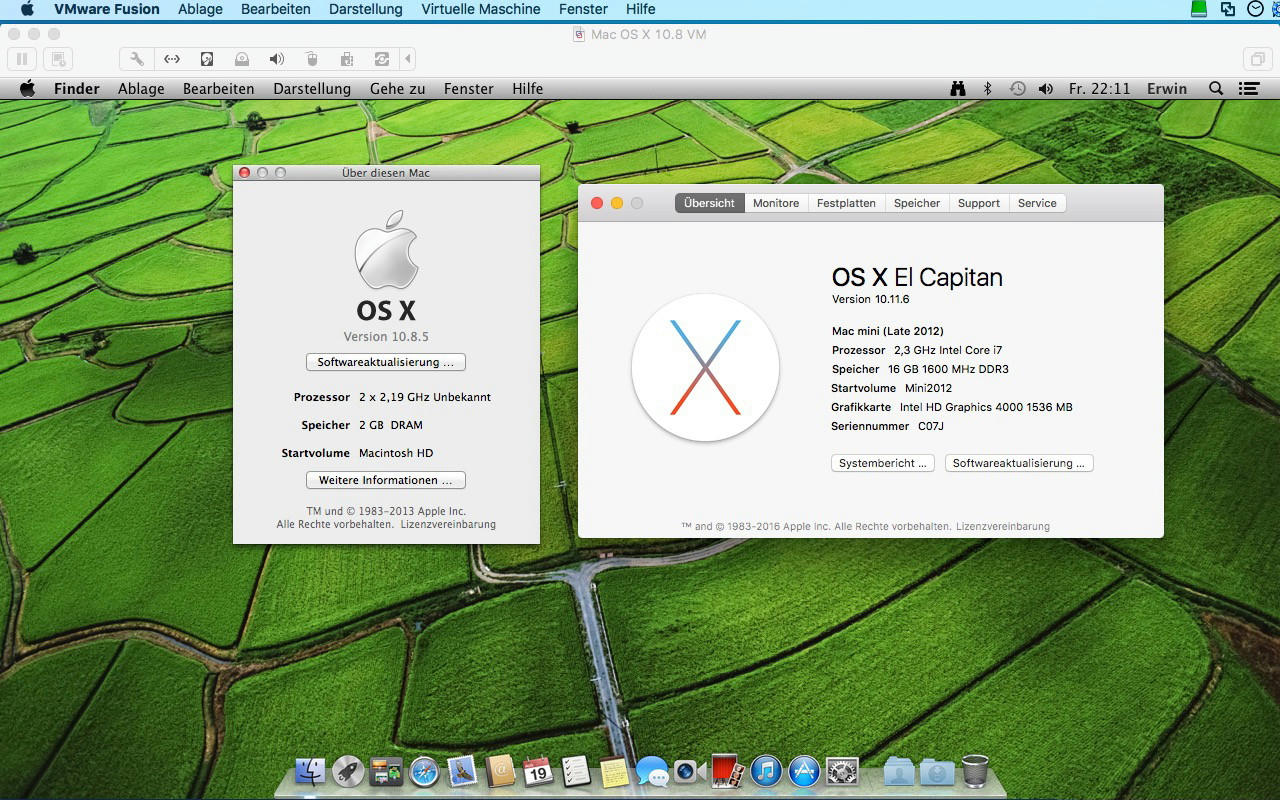Click the 'Fr. 22:11' clock
This screenshot has width=1280, height=800.
tap(1099, 88)
